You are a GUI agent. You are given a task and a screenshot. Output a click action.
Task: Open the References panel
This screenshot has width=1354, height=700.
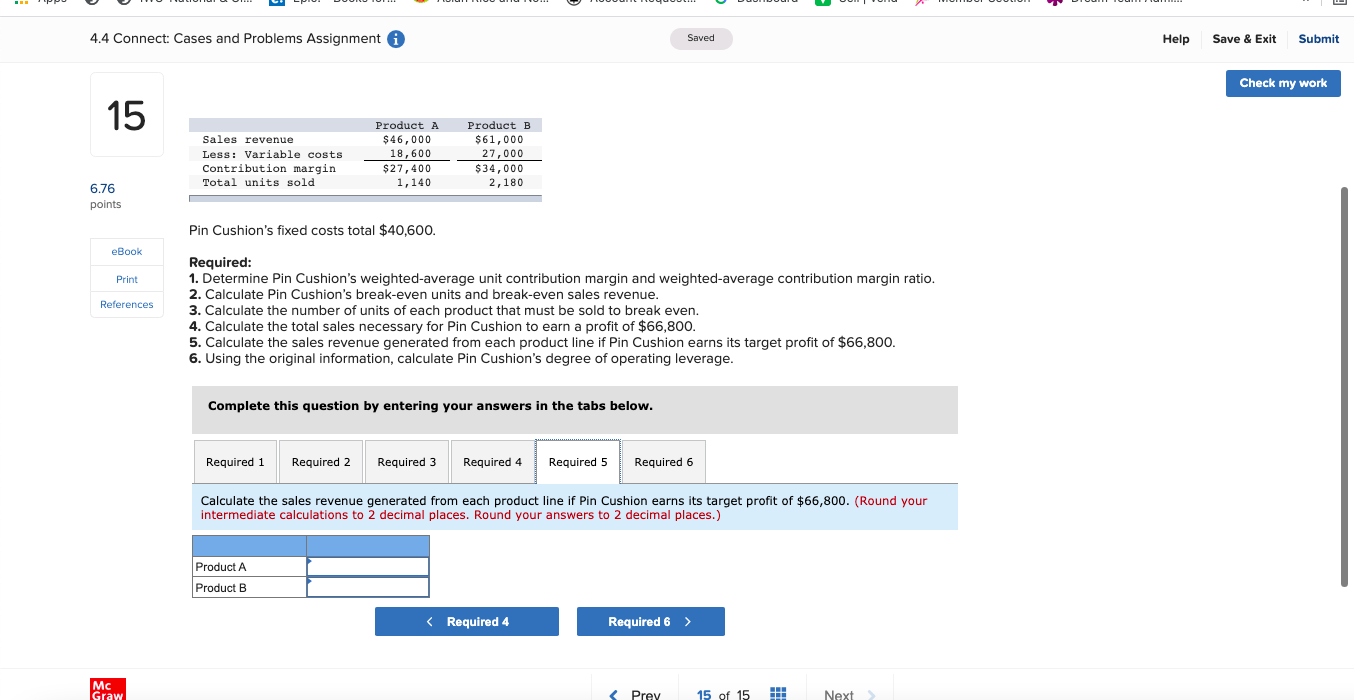click(126, 304)
